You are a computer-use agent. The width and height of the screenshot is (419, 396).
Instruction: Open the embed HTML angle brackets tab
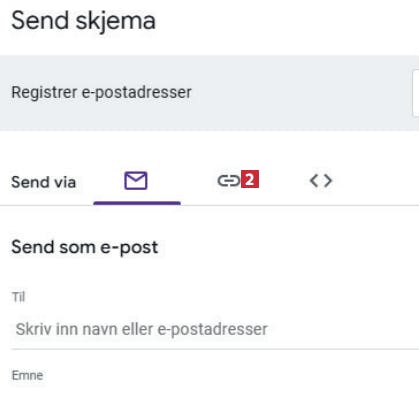tap(321, 181)
